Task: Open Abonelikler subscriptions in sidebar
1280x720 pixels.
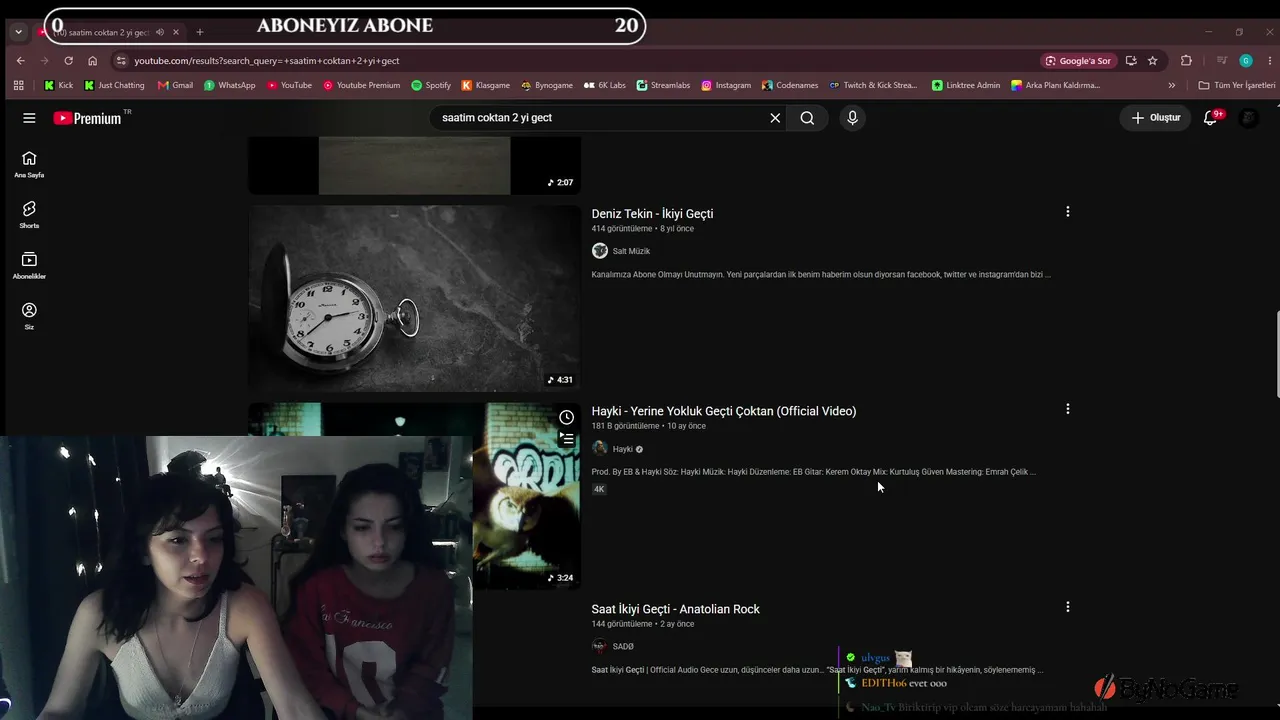Action: click(x=29, y=265)
